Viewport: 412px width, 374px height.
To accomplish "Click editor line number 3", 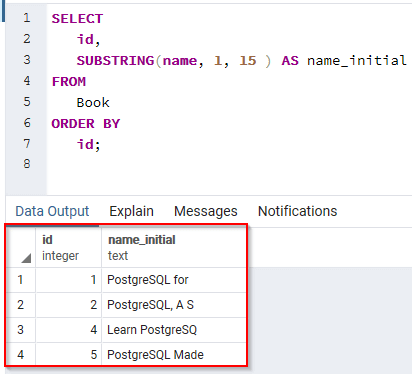I will point(27,60).
